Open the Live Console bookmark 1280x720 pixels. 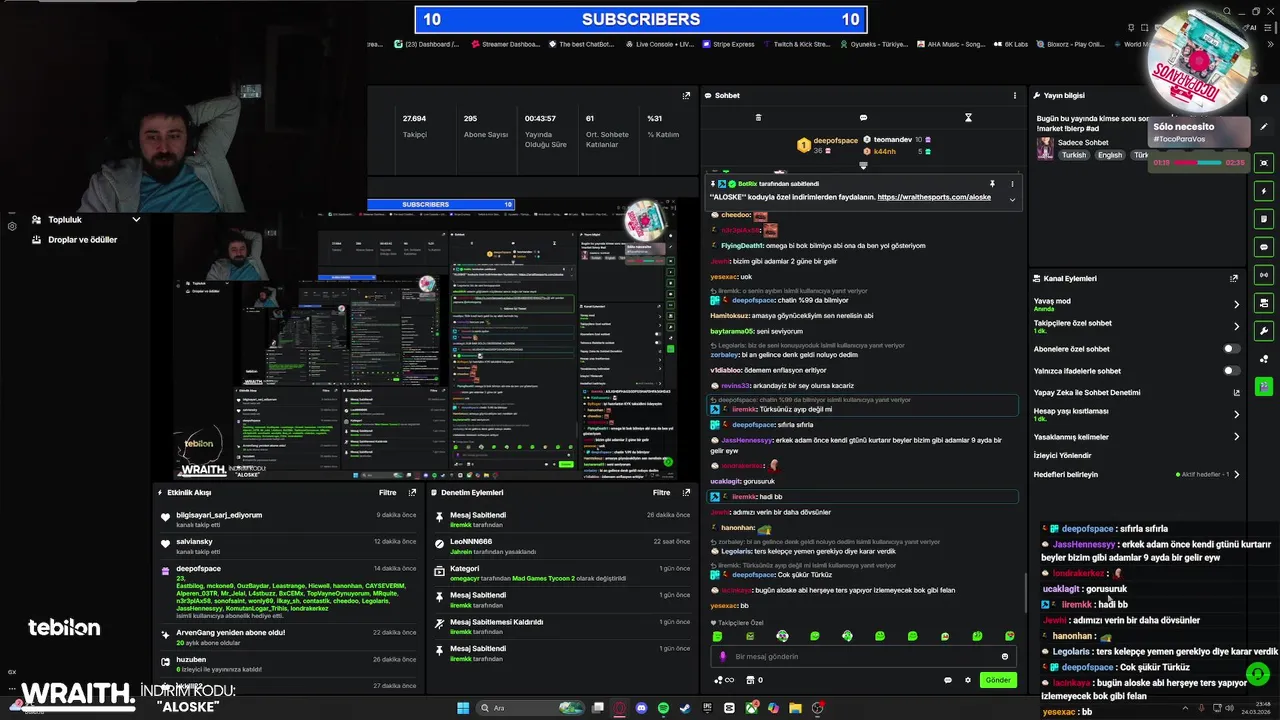click(659, 44)
